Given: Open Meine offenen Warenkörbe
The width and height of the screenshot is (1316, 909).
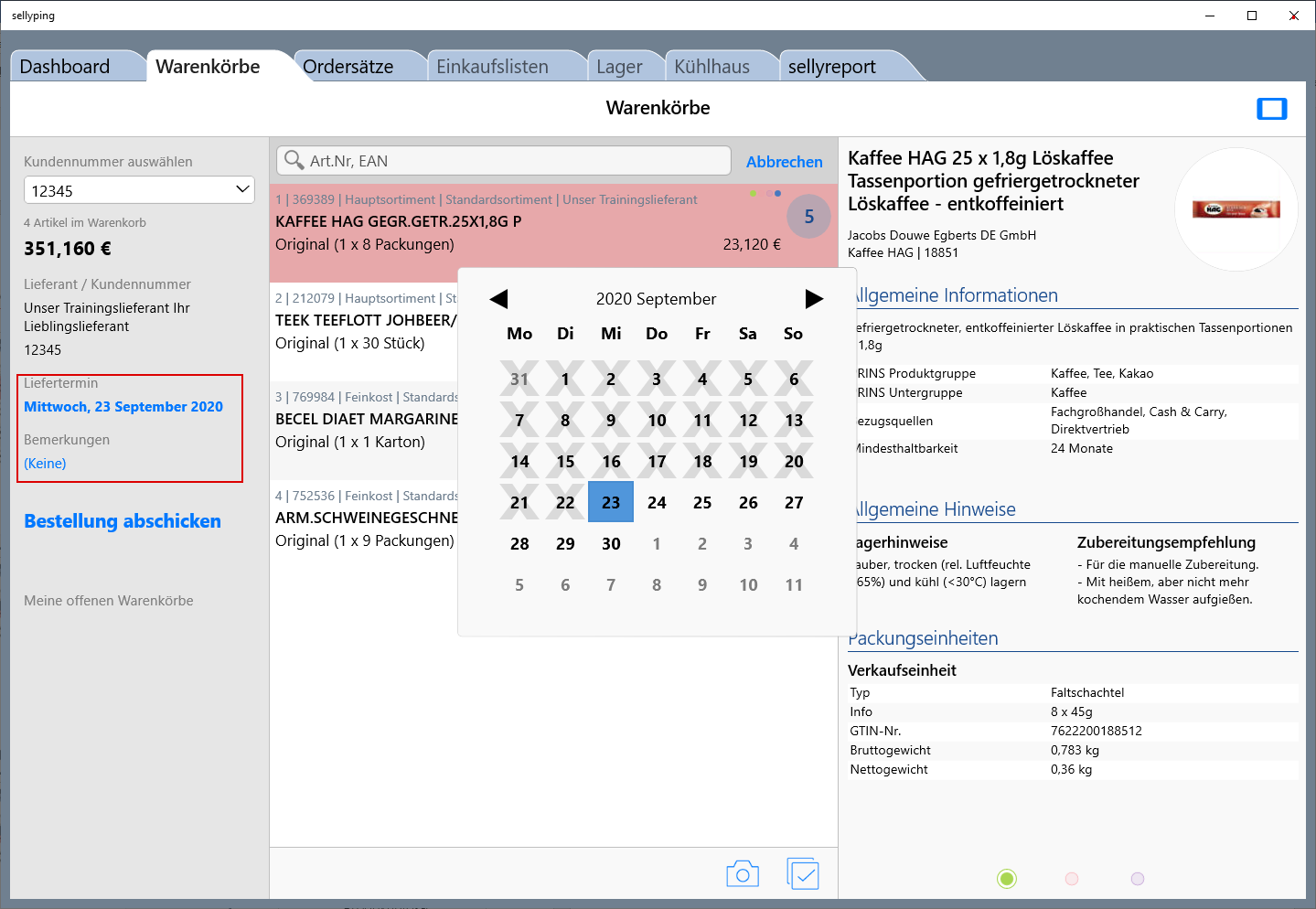Looking at the screenshot, I should point(109,601).
